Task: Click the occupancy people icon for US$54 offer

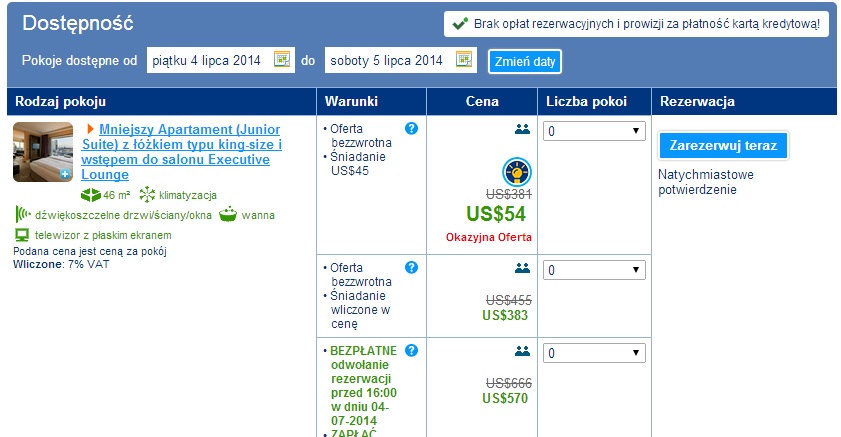Action: tap(522, 129)
